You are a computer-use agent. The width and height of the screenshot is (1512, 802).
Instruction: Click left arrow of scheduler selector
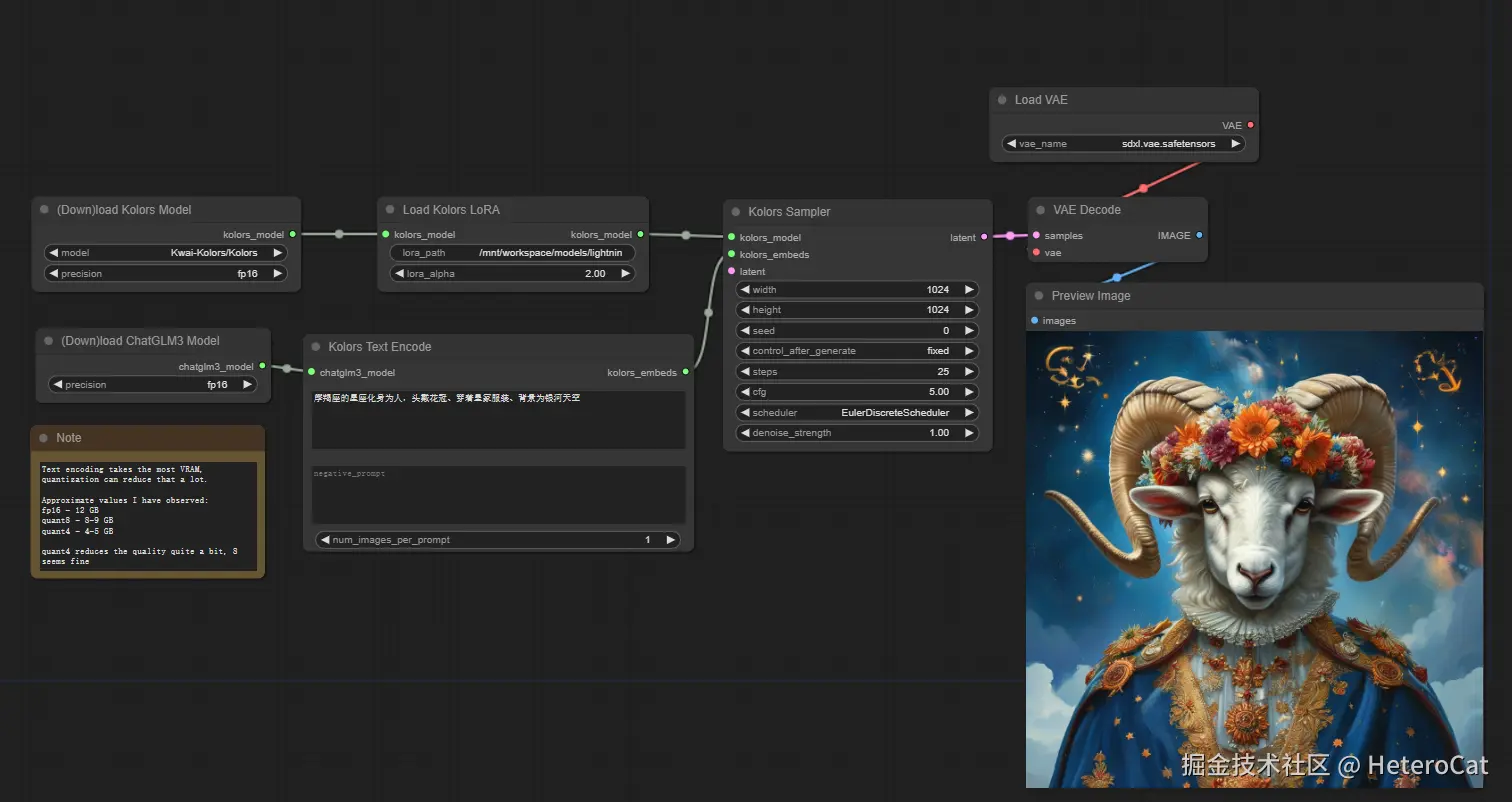point(745,413)
